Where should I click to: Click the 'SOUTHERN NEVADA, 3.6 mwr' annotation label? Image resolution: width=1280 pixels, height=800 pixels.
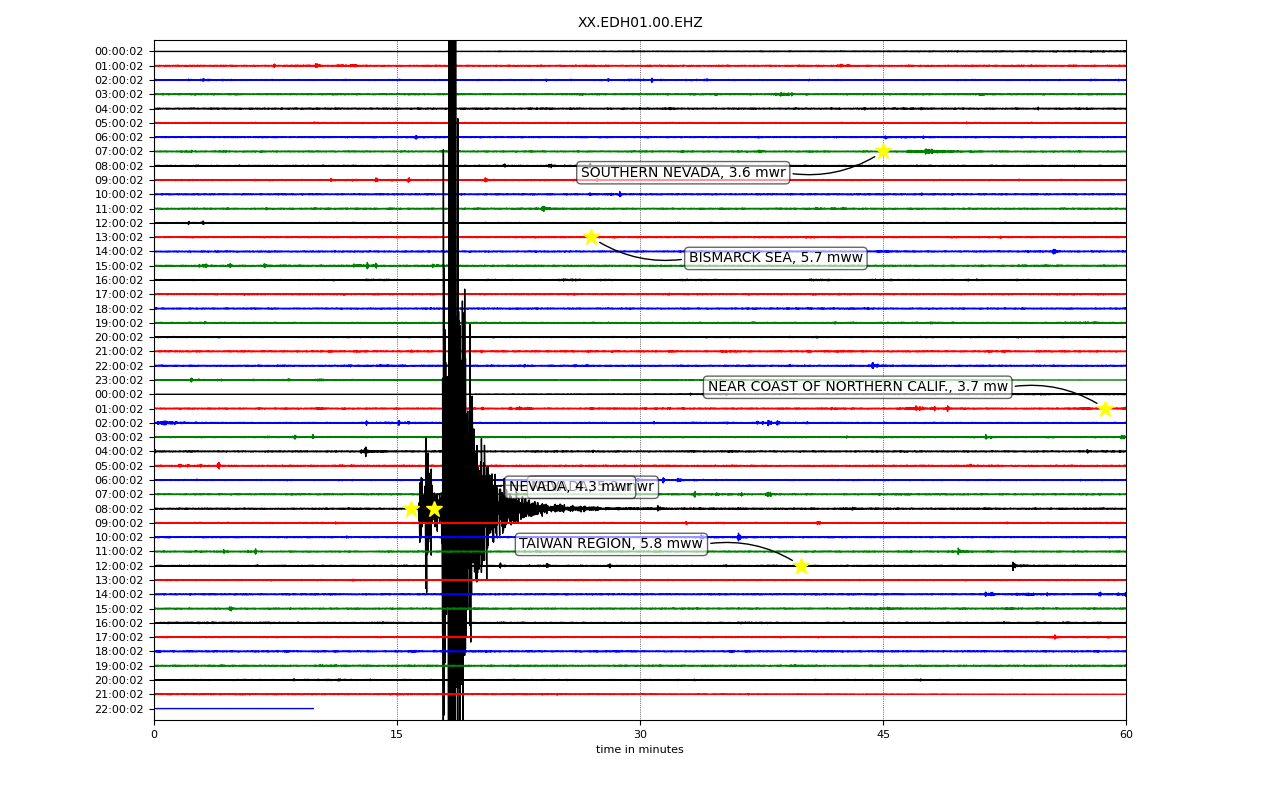(683, 173)
